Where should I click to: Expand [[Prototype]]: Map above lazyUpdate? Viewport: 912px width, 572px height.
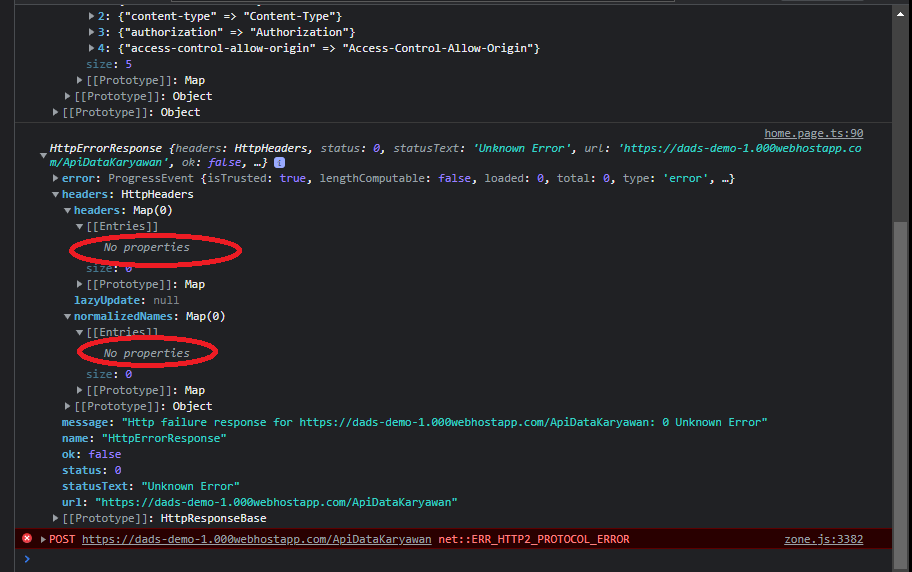click(79, 285)
